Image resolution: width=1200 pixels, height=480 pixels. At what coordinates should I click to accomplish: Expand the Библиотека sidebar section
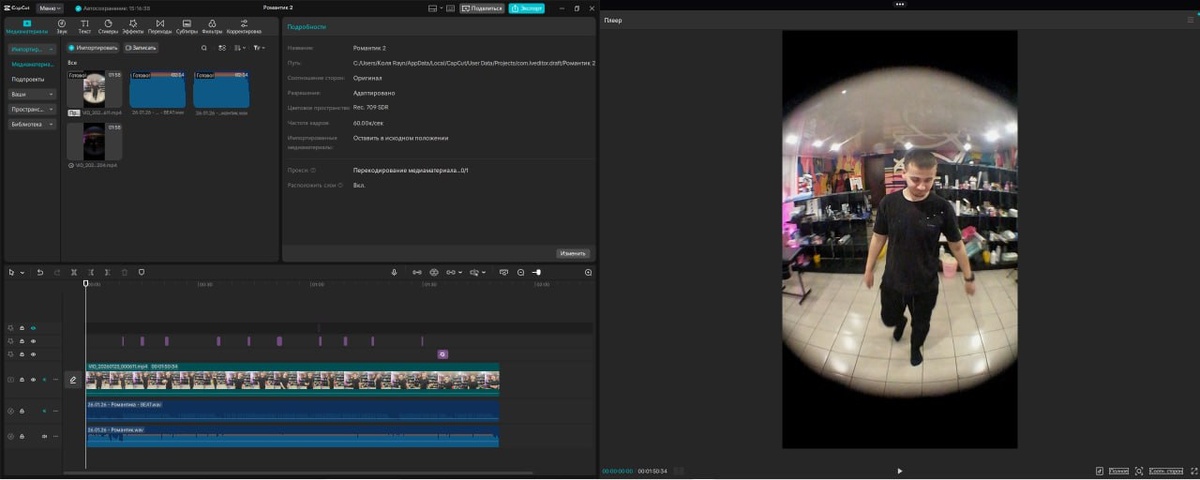click(x=32, y=124)
